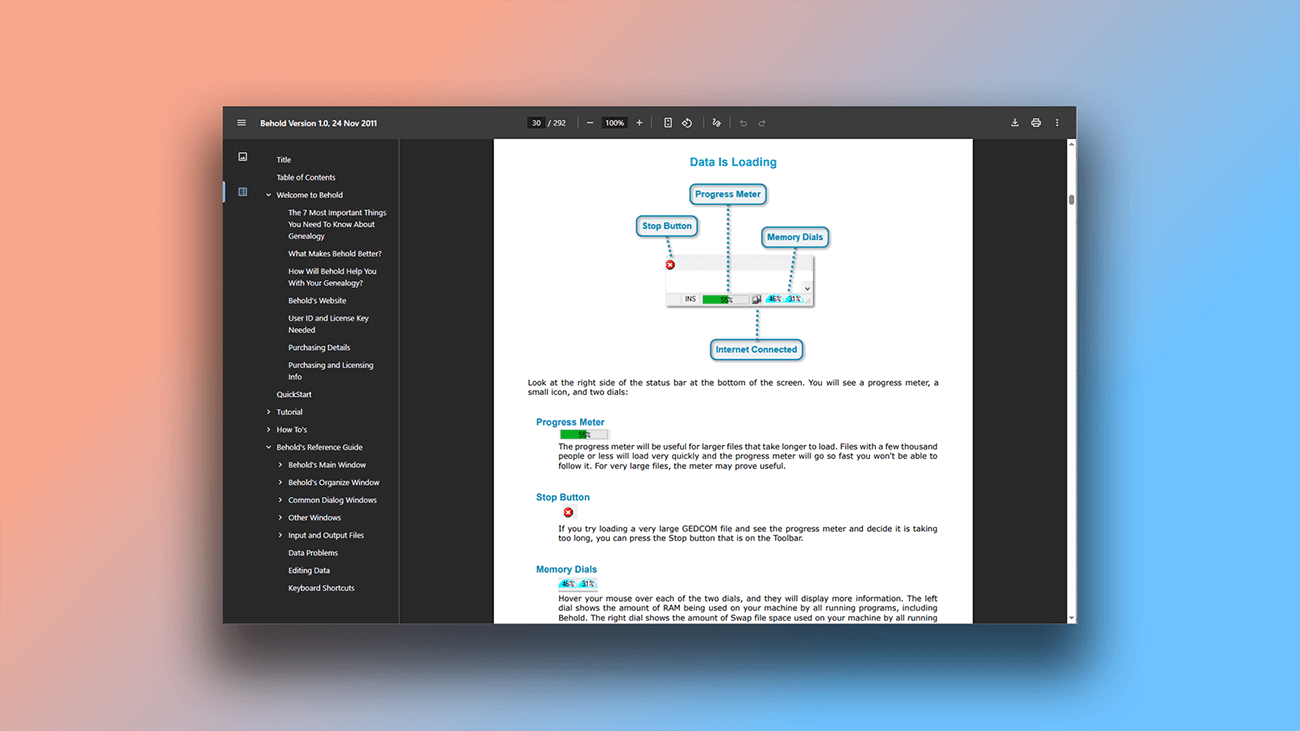
Task: Click the rotate page icon
Action: pyautogui.click(x=687, y=122)
